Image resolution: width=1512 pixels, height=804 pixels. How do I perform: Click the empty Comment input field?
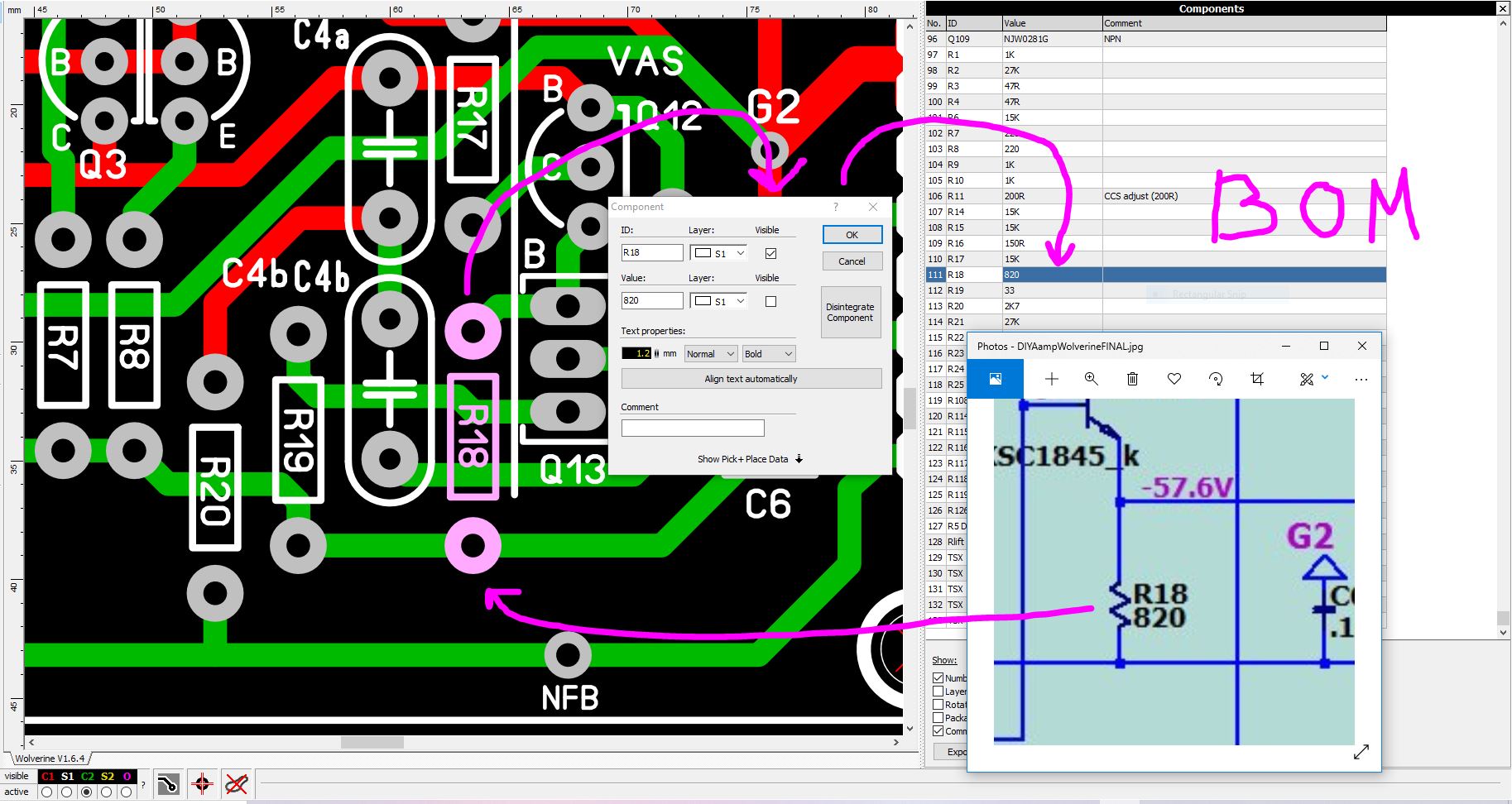pos(693,428)
